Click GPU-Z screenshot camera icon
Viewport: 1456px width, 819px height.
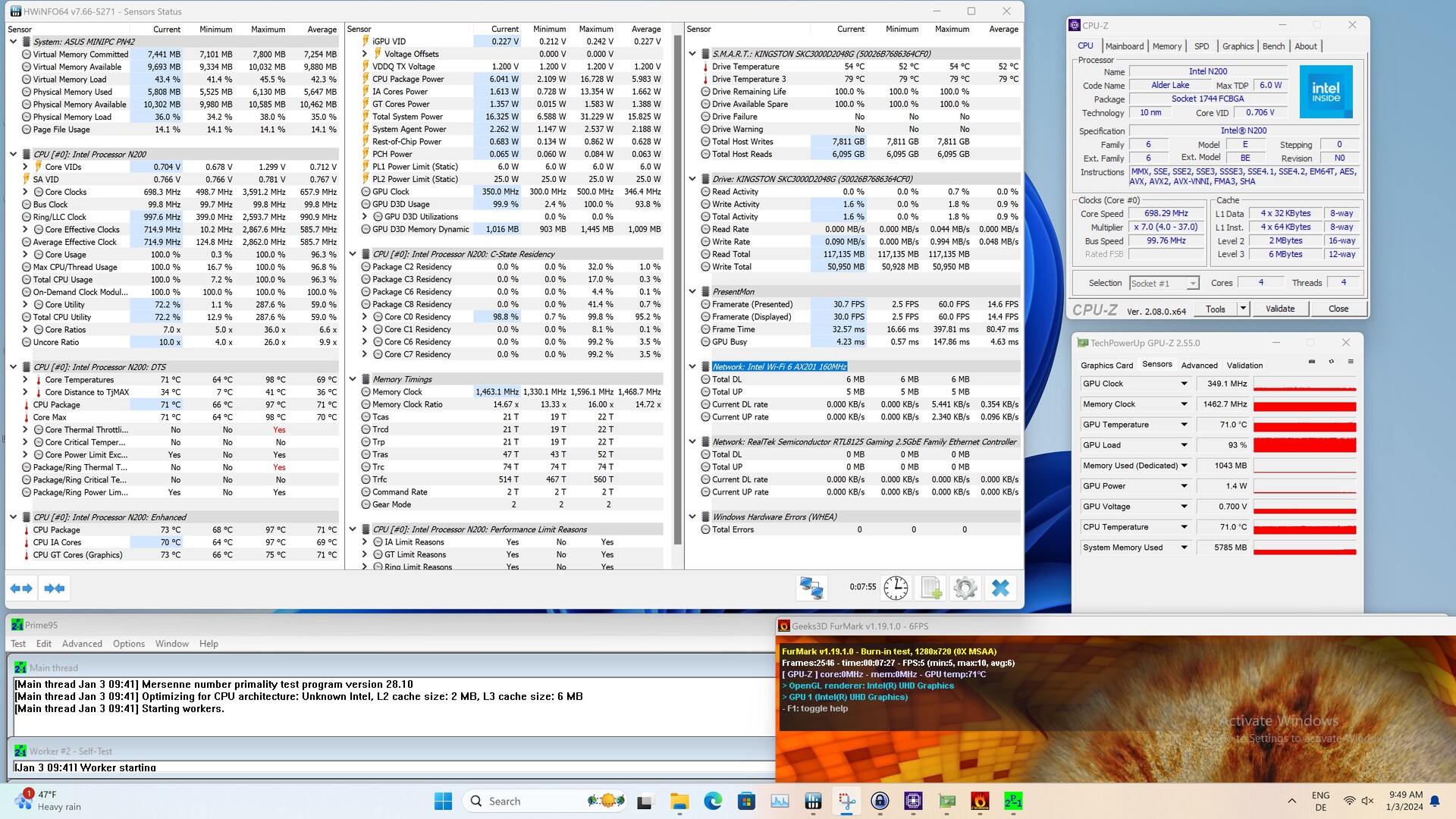pos(1312,362)
